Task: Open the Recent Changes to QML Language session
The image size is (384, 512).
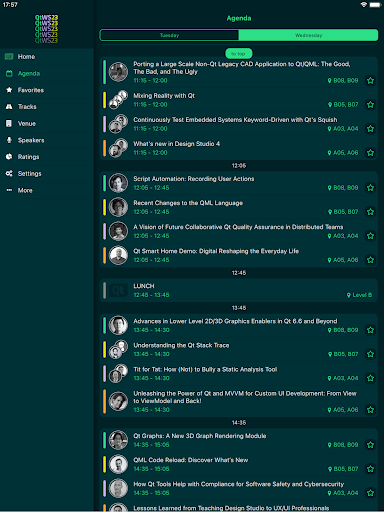Action: point(239,207)
